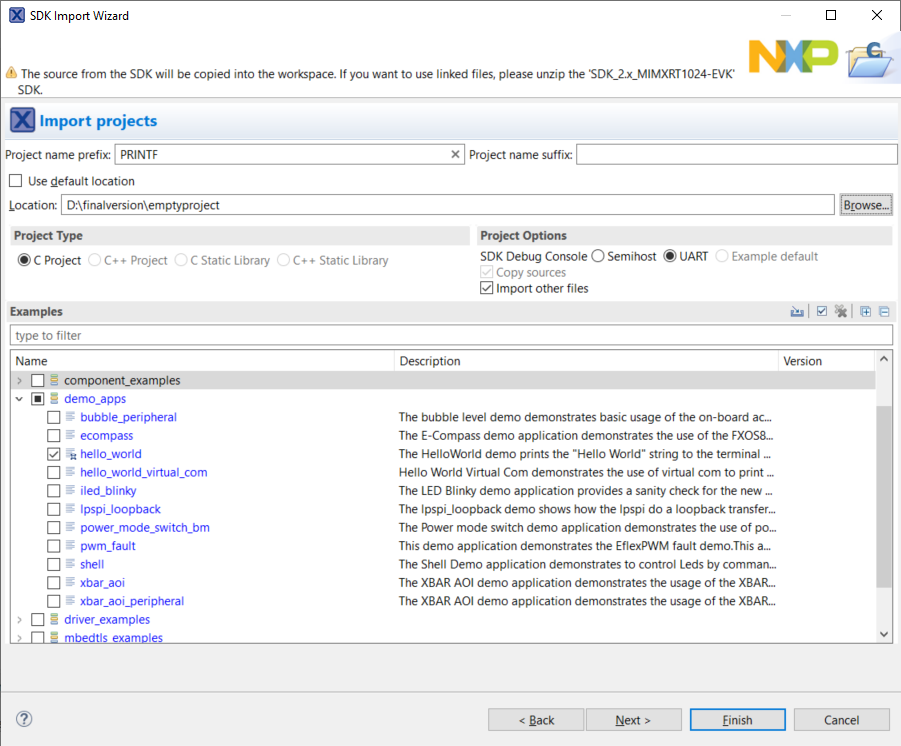Select all examples using the checkmark icon

821,311
